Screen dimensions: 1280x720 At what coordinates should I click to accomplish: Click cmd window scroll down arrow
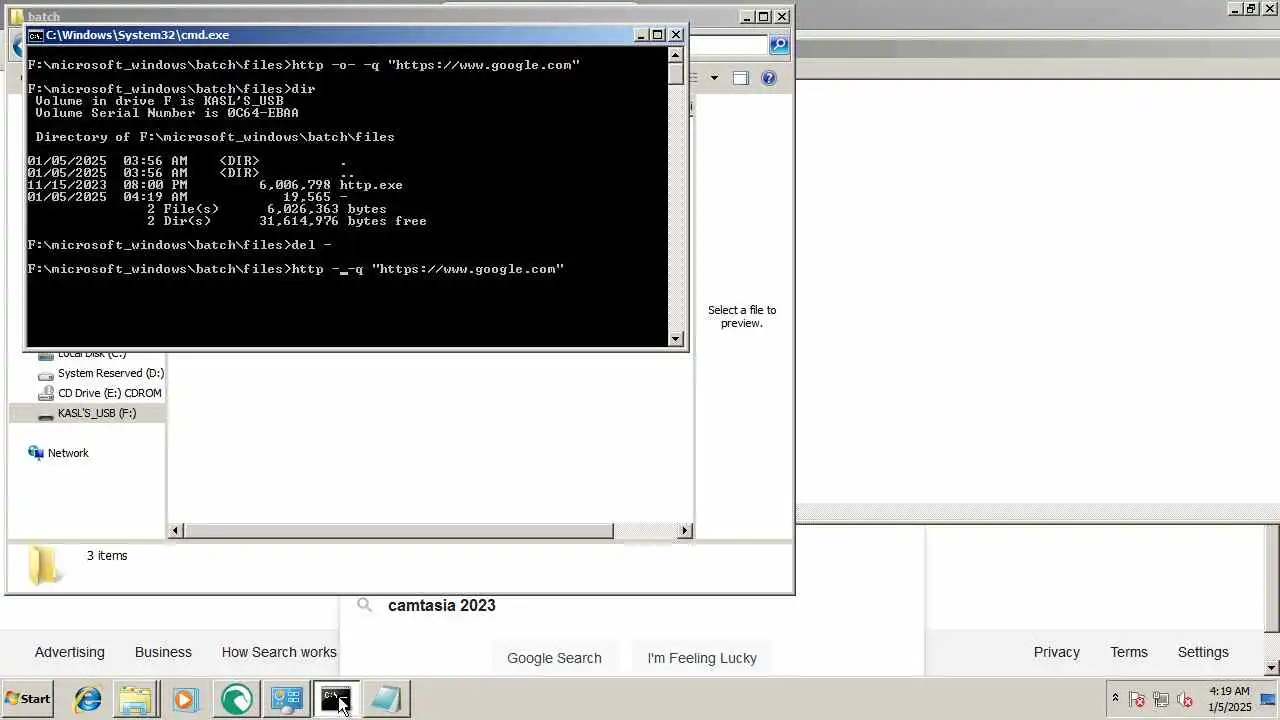coord(676,339)
